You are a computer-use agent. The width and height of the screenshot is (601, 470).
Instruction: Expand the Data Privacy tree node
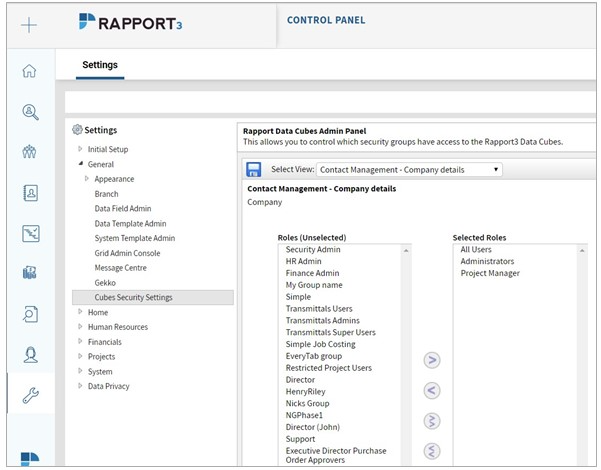[80, 386]
